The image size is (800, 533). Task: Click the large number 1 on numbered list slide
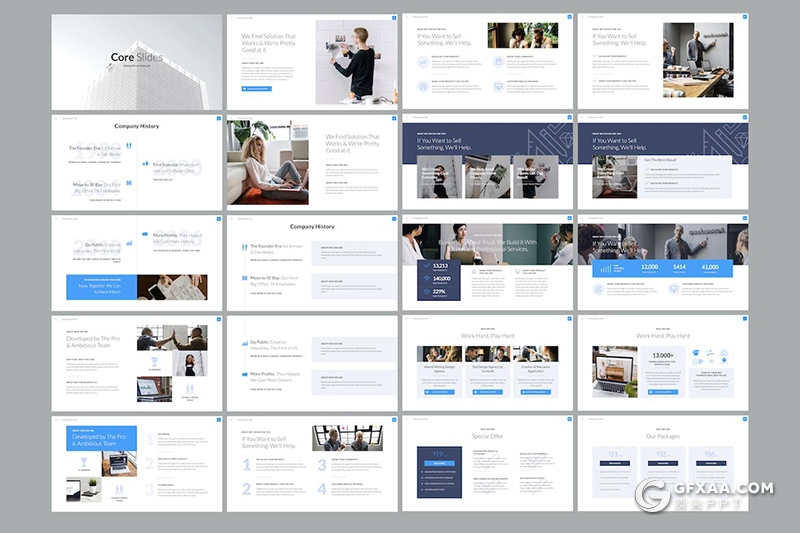tap(247, 465)
